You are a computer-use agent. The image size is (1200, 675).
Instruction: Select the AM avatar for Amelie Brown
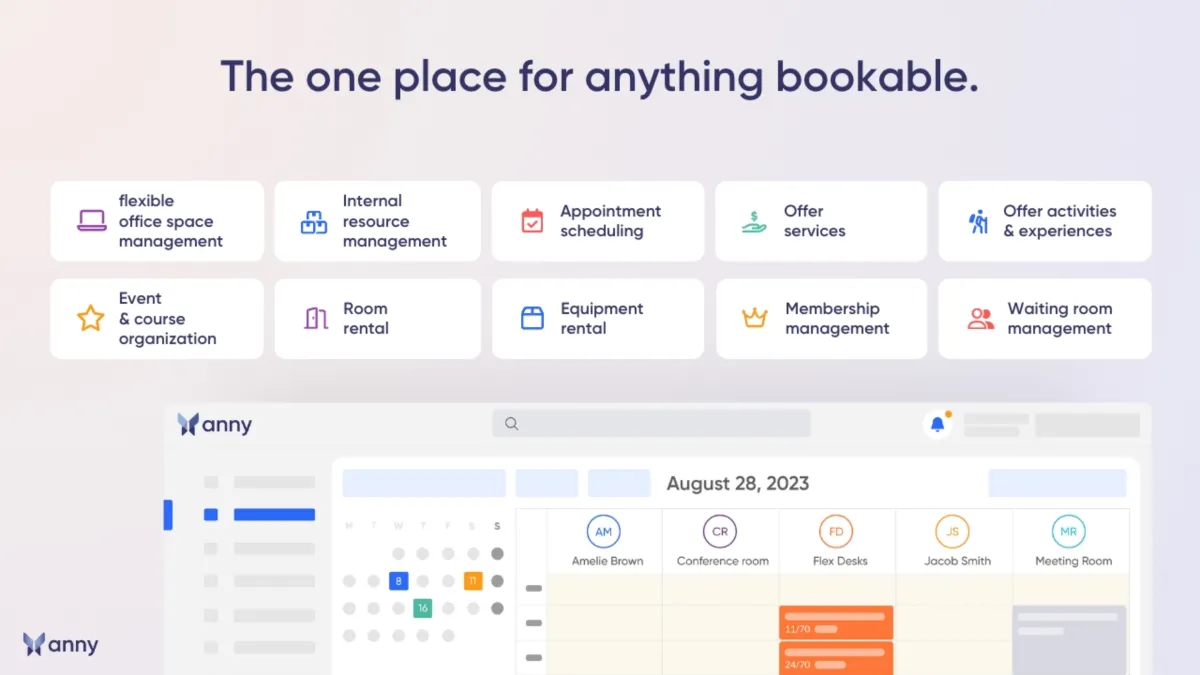(603, 532)
